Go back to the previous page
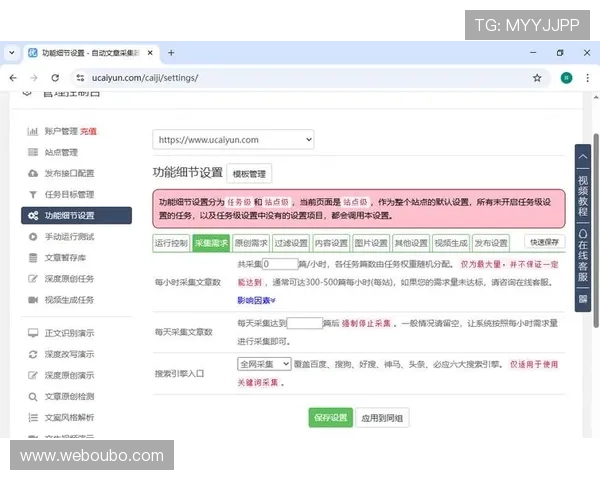 13,78
